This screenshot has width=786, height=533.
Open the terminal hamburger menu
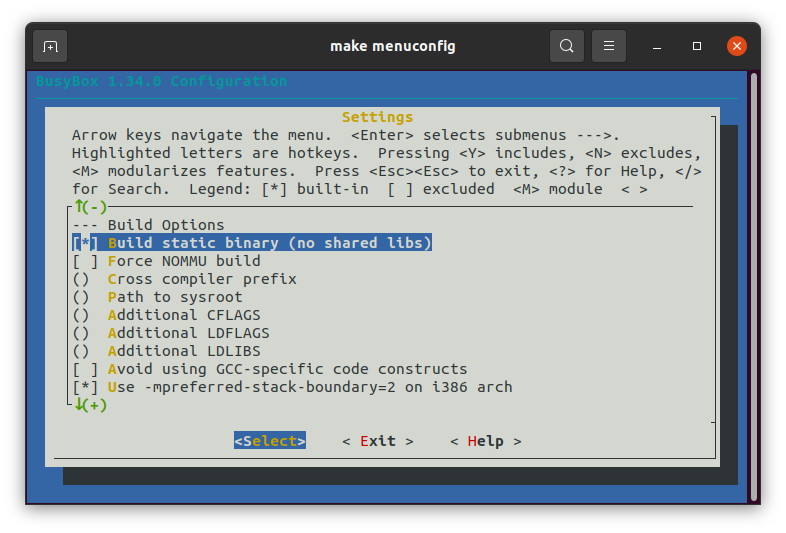pos(609,46)
